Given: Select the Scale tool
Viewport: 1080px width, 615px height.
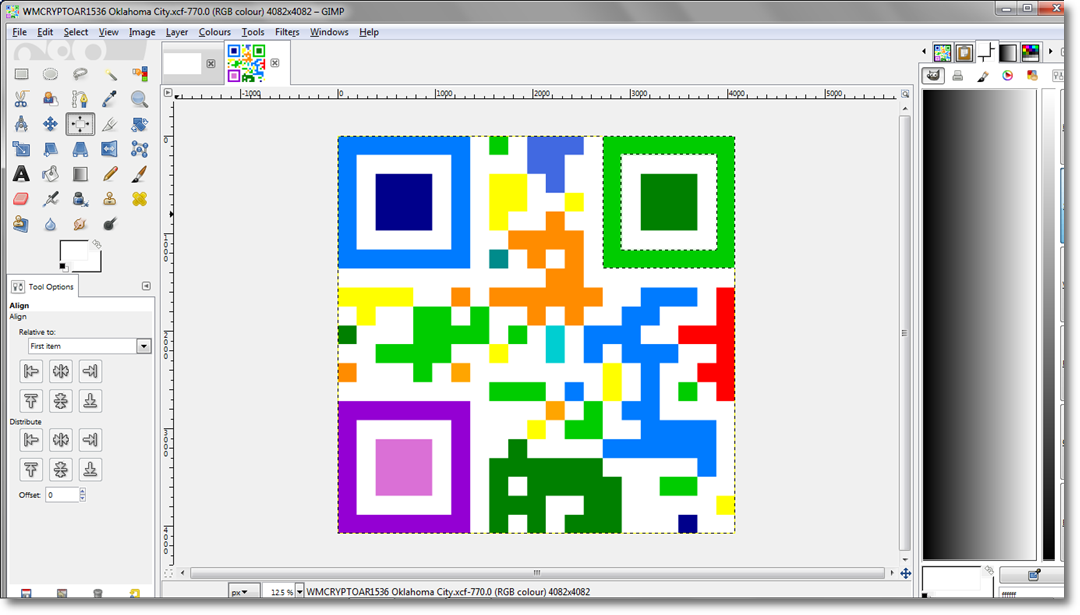Looking at the screenshot, I should pyautogui.click(x=21, y=149).
